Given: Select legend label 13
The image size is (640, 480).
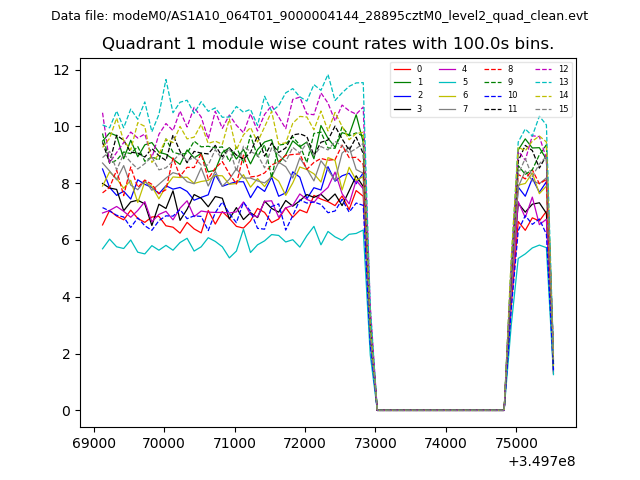Looking at the screenshot, I should [563, 82].
